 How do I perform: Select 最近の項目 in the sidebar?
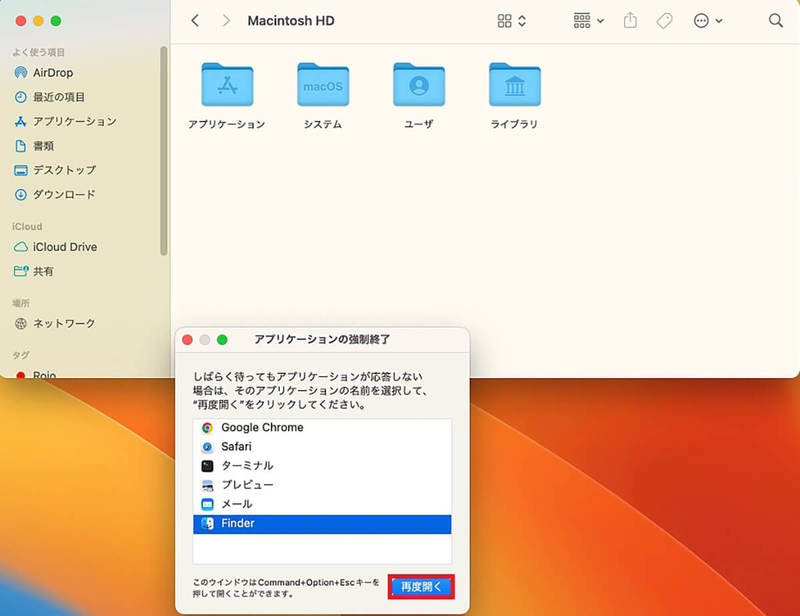click(49, 97)
